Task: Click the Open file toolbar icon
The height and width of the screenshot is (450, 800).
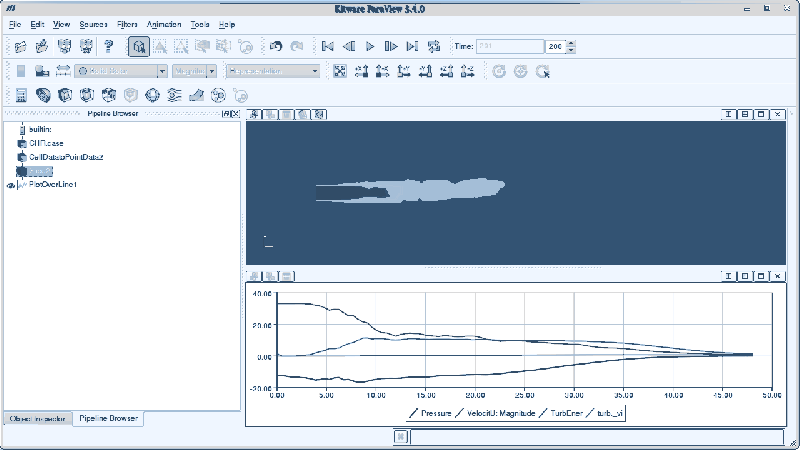Action: (x=20, y=46)
